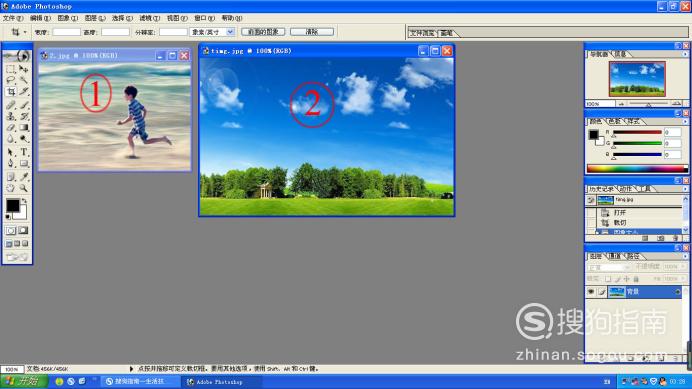Swap foreground and background colors
Image resolution: width=692 pixels, height=389 pixels.
[25, 201]
